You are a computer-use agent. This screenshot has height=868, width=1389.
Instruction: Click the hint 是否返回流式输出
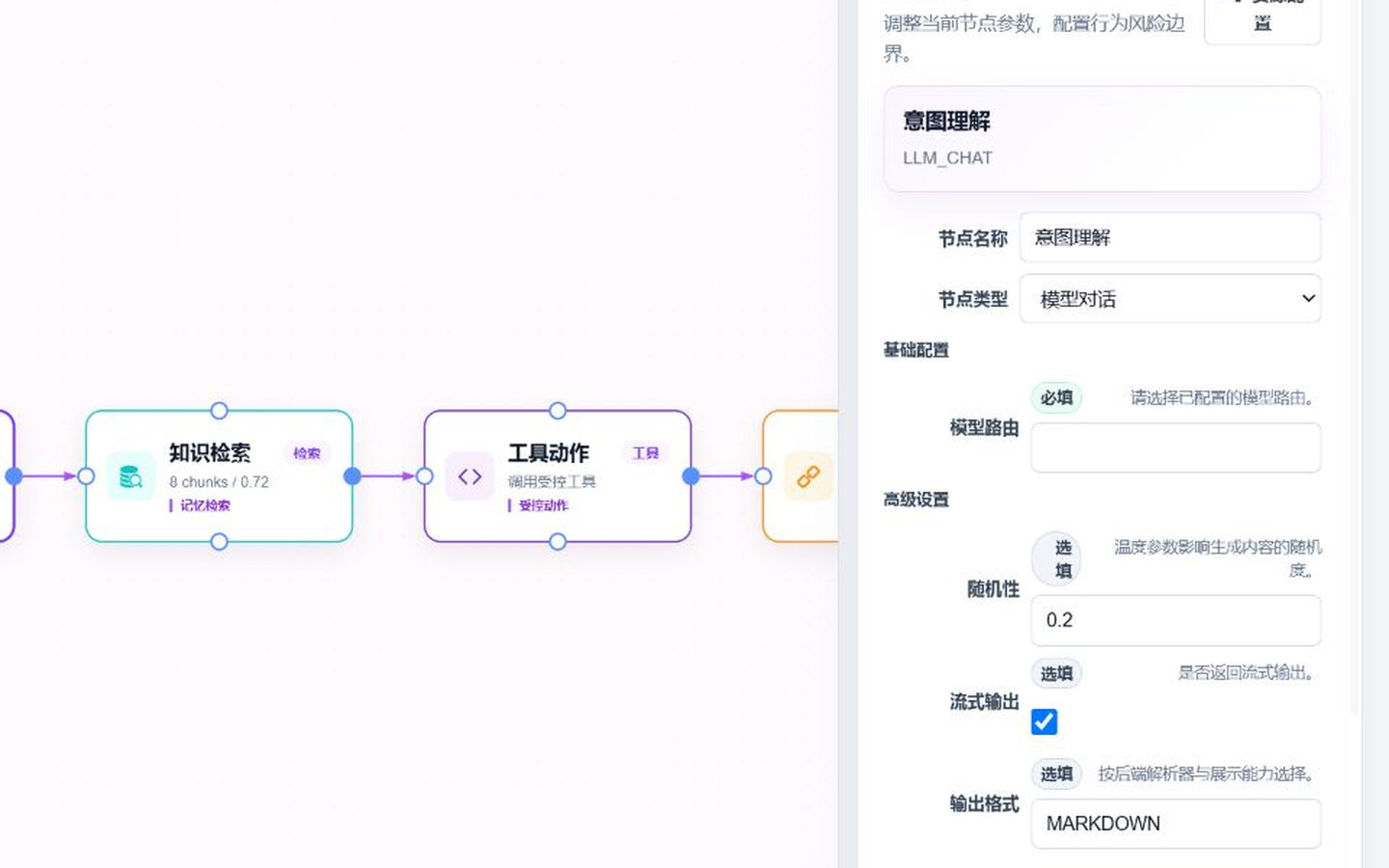coord(1245,672)
